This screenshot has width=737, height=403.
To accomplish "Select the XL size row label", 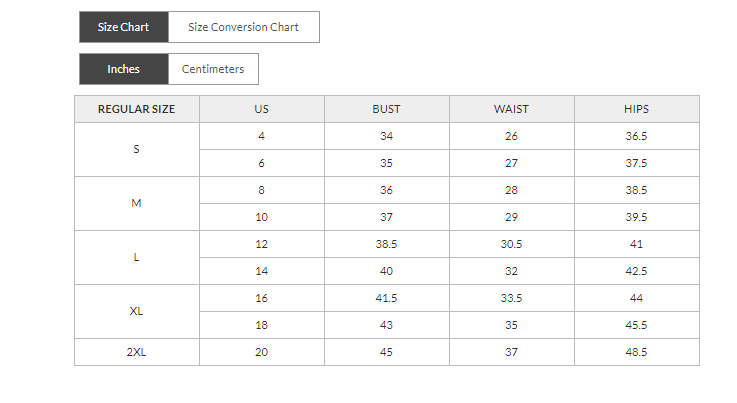I will tap(137, 311).
